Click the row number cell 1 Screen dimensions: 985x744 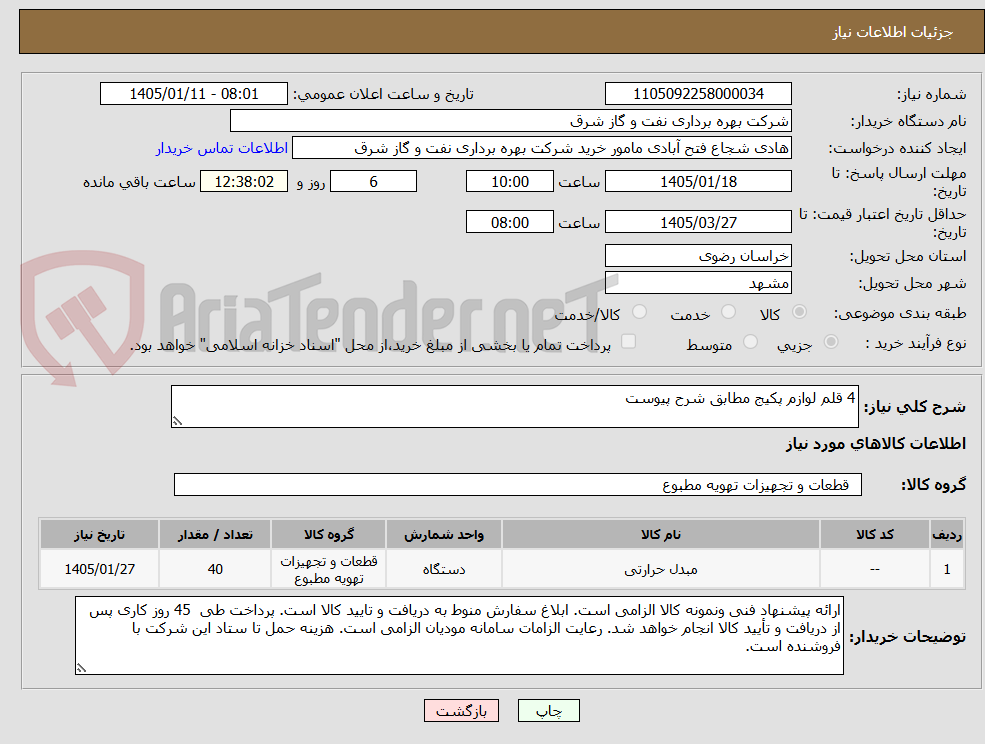[947, 569]
